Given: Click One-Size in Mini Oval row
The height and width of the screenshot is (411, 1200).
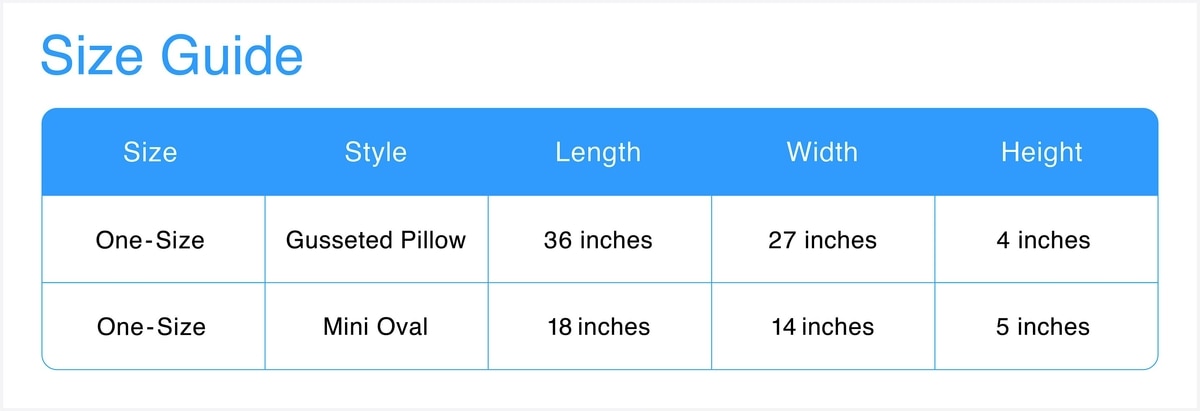Looking at the screenshot, I should coord(151,327).
